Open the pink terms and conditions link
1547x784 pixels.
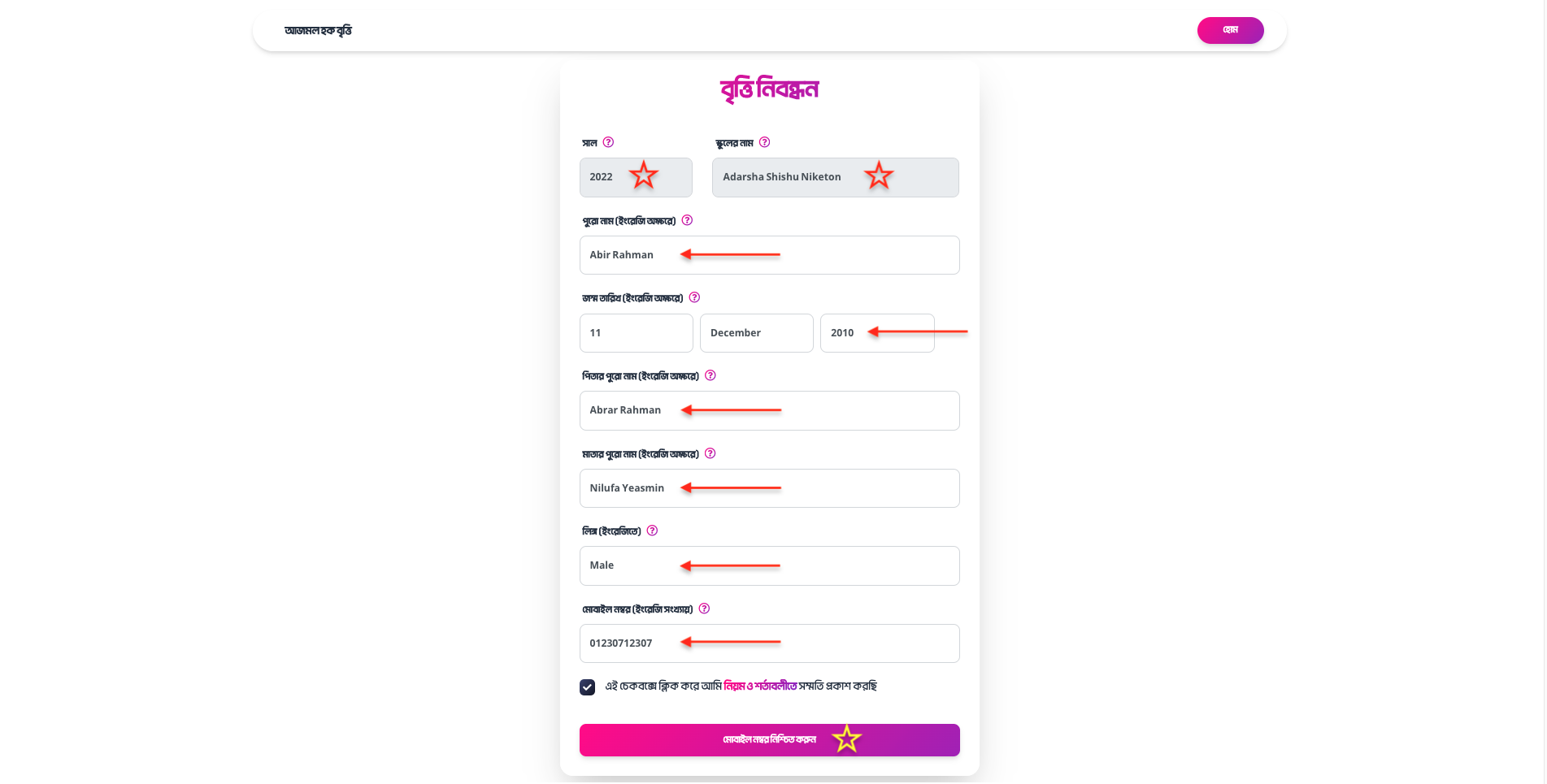[x=760, y=686]
